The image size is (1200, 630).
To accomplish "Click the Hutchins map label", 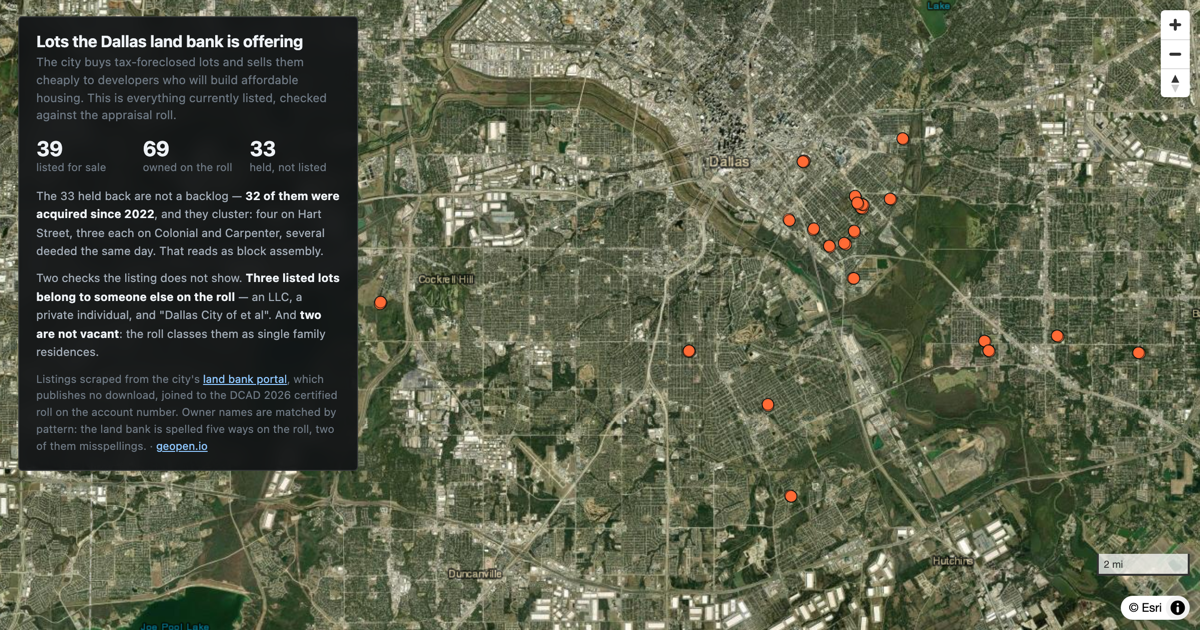I will (952, 561).
